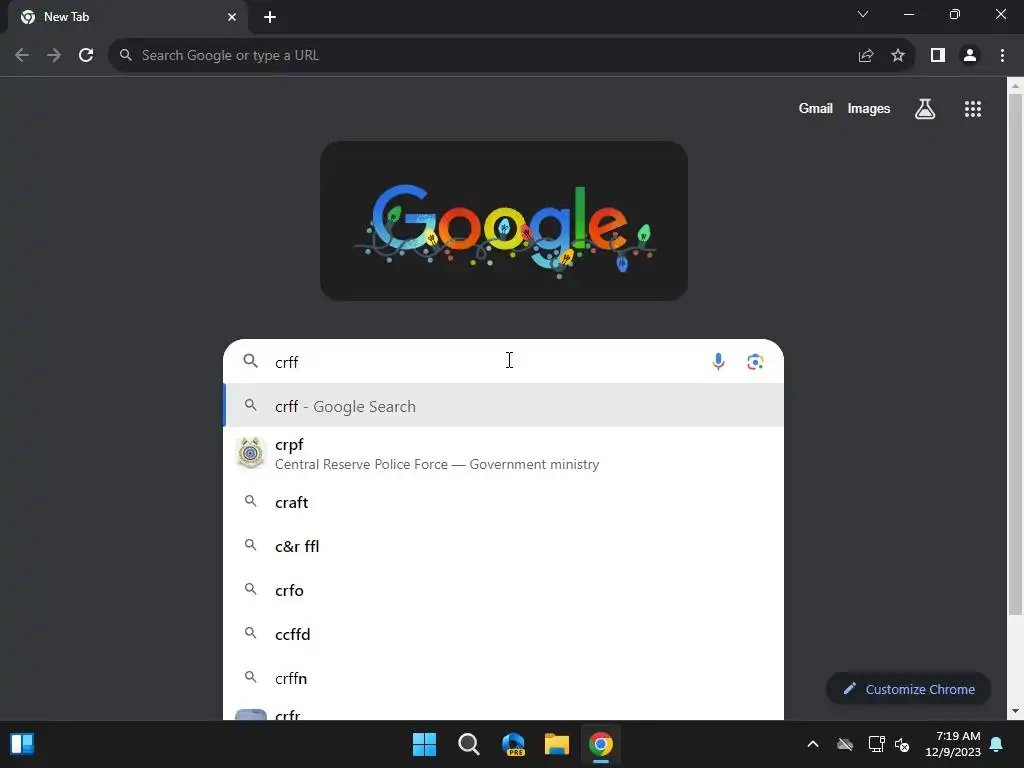Open the Chrome three-dot menu

click(1002, 56)
